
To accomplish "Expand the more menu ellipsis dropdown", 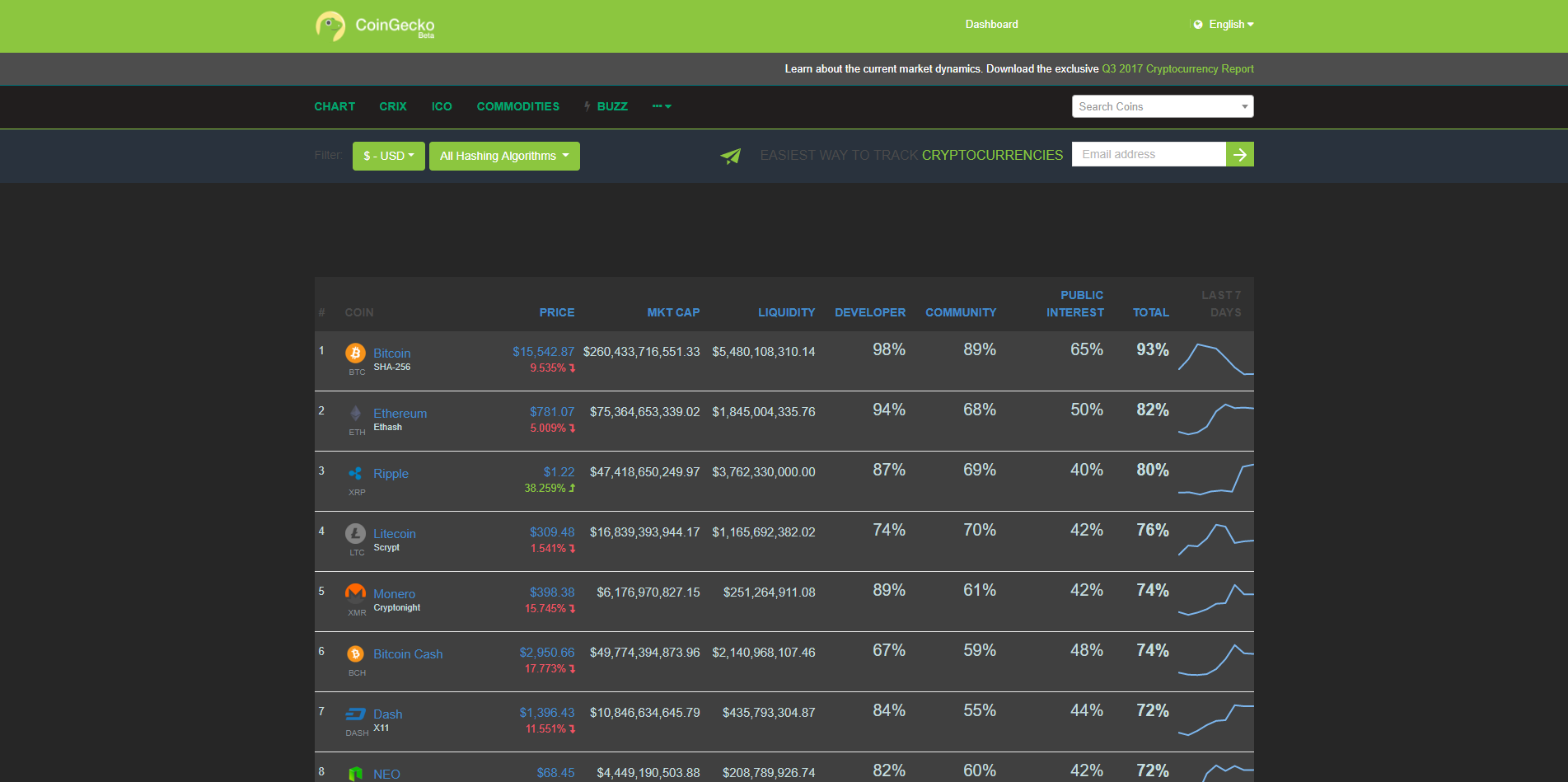I will pos(662,106).
